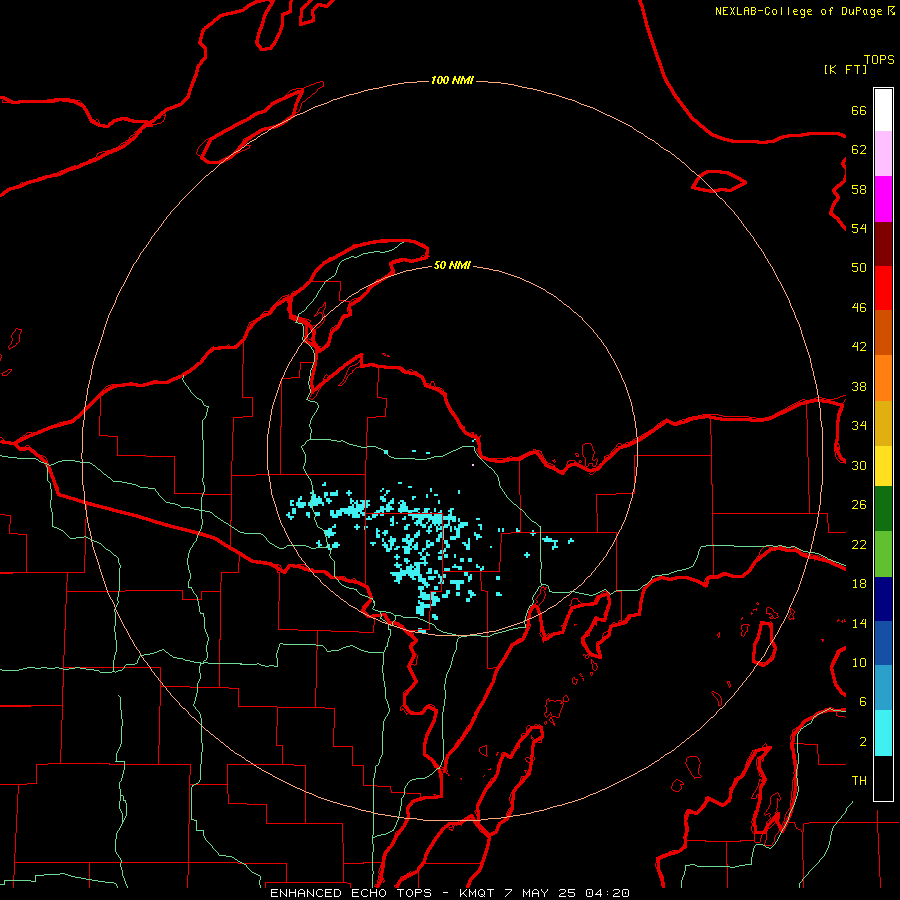Image resolution: width=900 pixels, height=900 pixels.
Task: Click the 2 legend scale value
Action: click(863, 742)
